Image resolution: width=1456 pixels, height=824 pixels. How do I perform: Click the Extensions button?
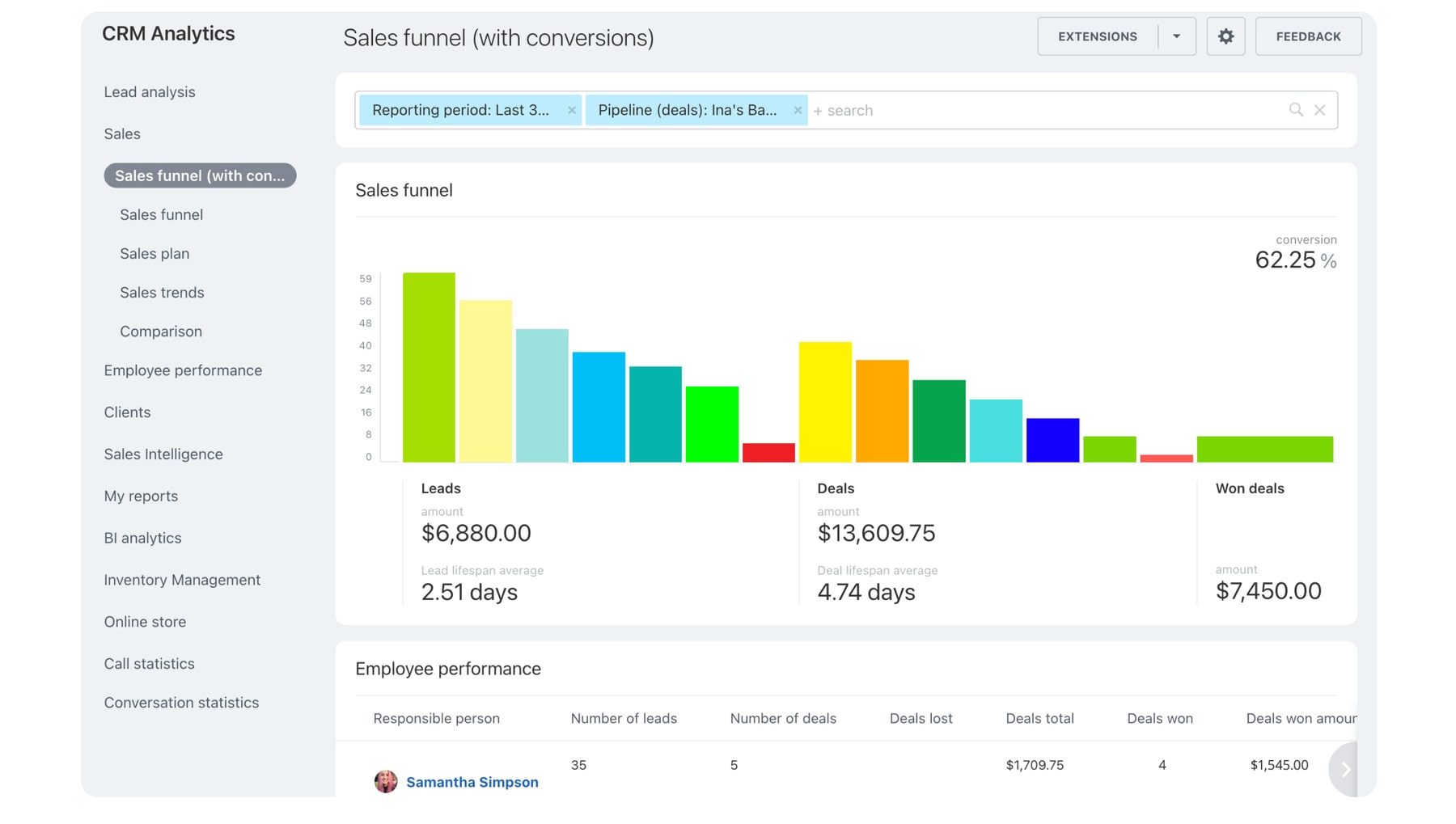point(1097,36)
